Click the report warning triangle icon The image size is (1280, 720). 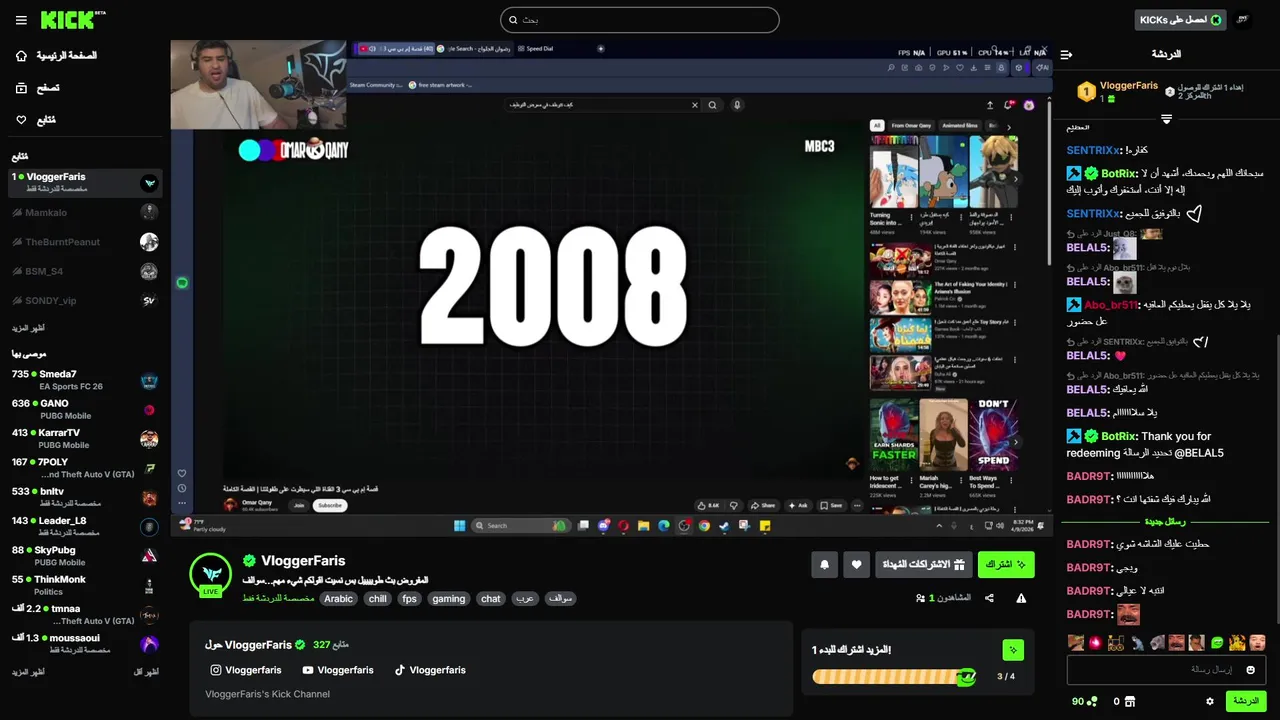(x=1021, y=598)
